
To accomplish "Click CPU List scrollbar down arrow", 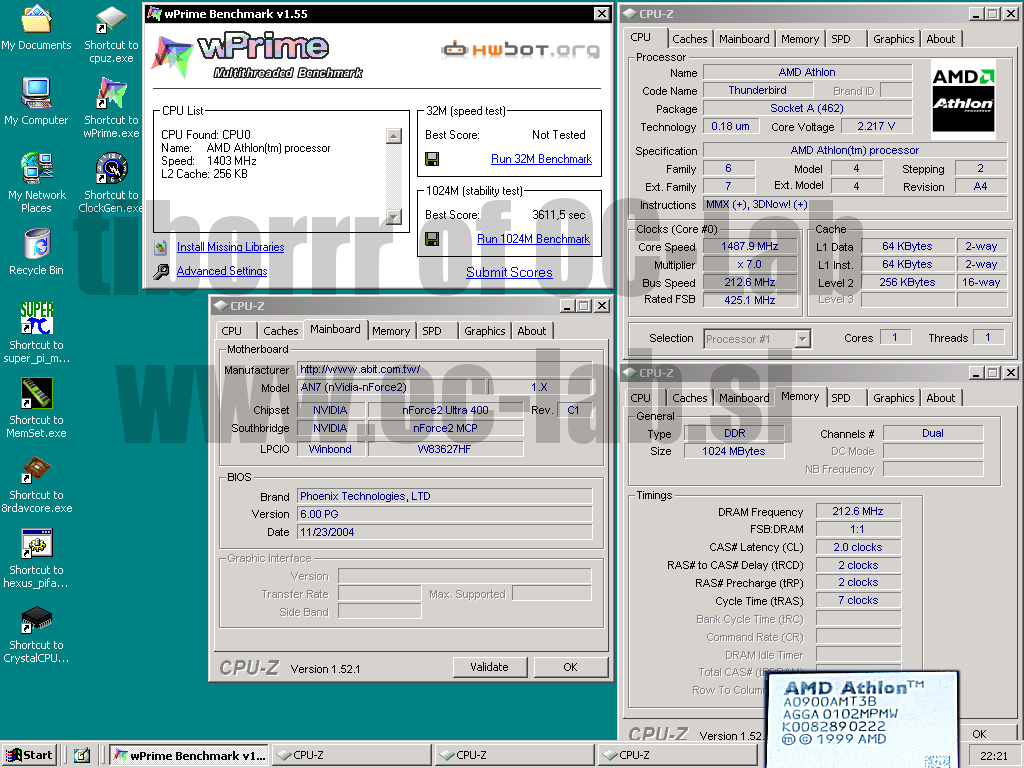I will click(x=394, y=217).
